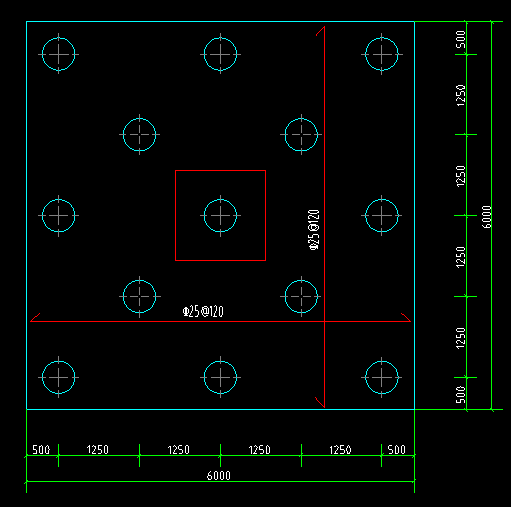Click vertical 1250 dimension just below top 500
This screenshot has height=507, width=511.
click(x=461, y=95)
